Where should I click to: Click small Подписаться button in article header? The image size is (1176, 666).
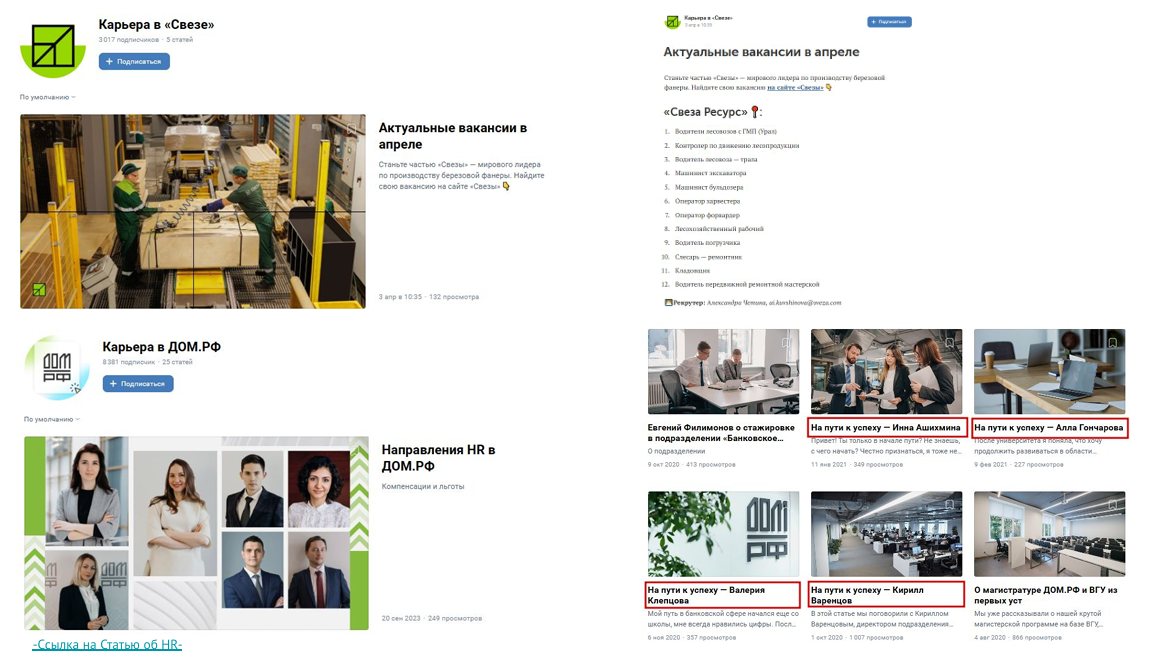click(890, 22)
